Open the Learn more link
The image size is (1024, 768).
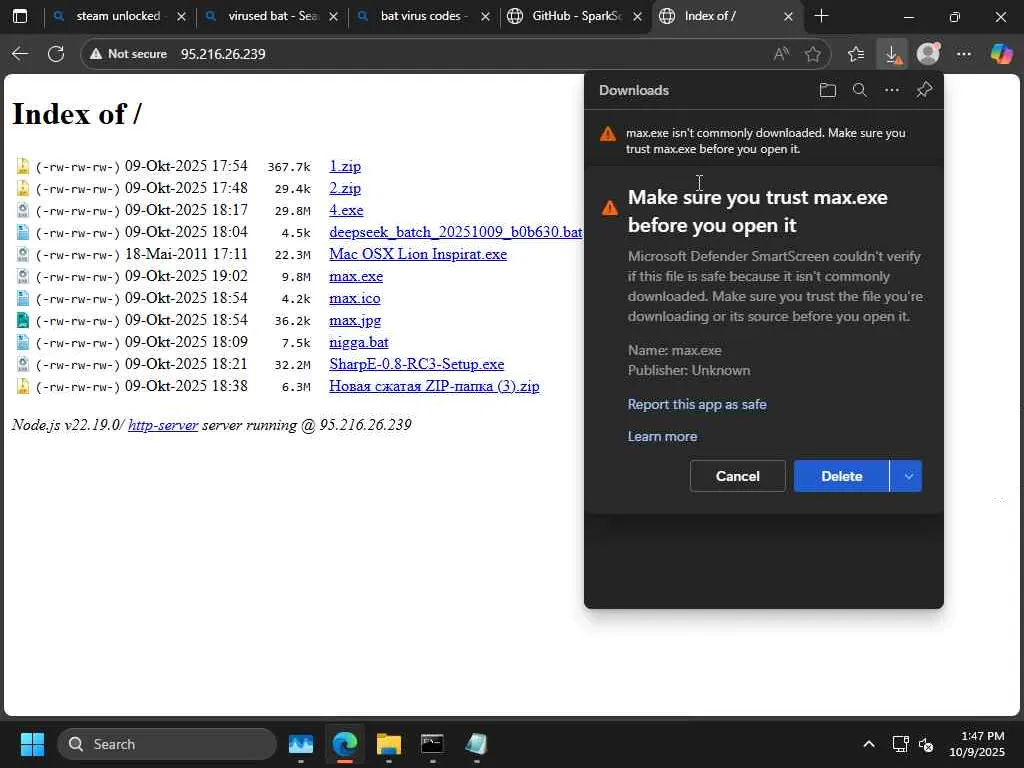click(x=662, y=436)
